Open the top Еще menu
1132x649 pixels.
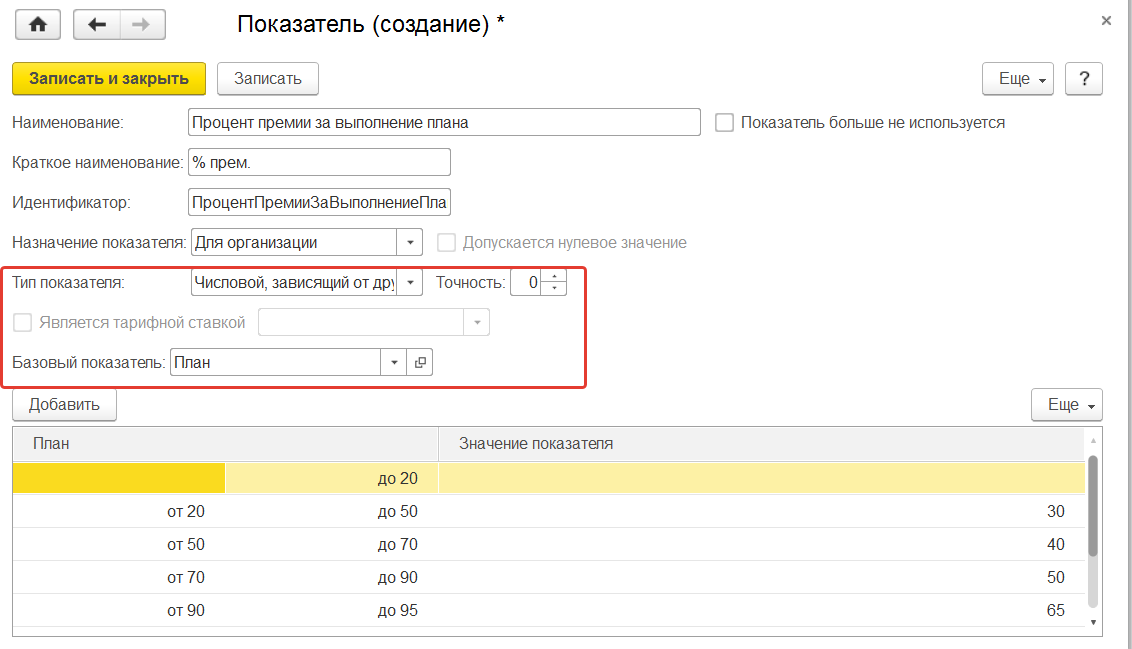coord(1018,79)
